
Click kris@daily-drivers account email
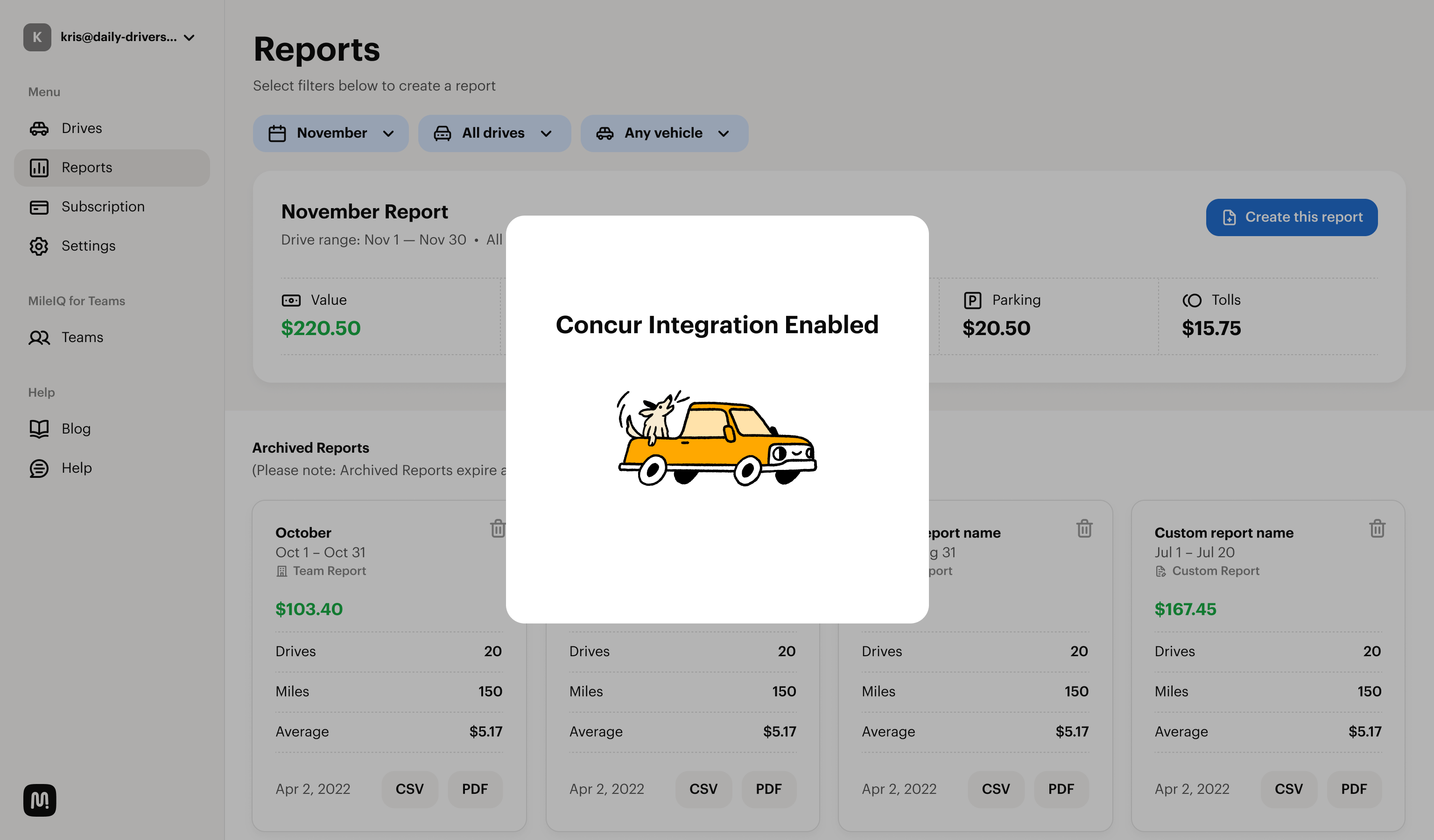(119, 37)
